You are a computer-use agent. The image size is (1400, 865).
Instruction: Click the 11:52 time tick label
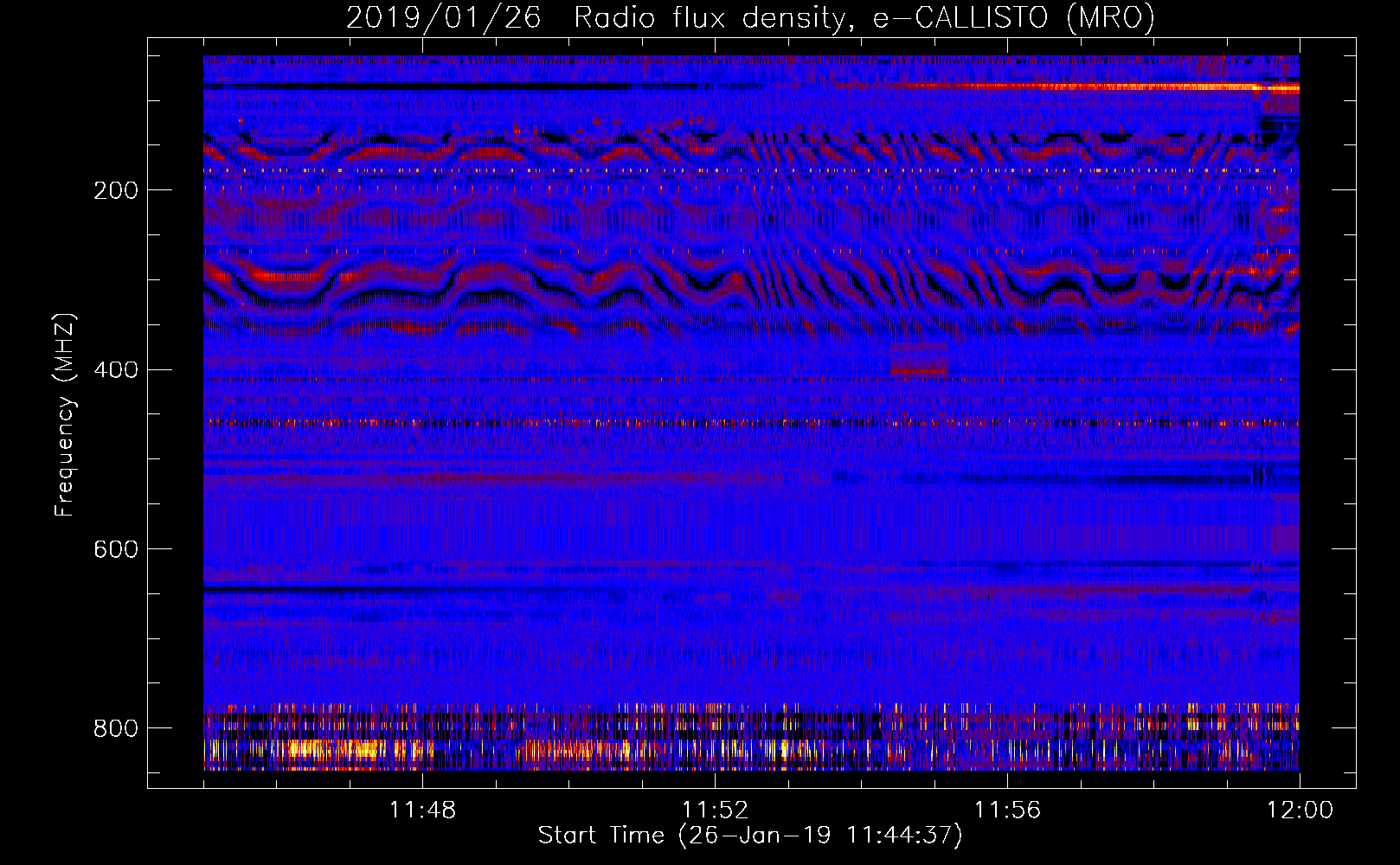coord(715,811)
